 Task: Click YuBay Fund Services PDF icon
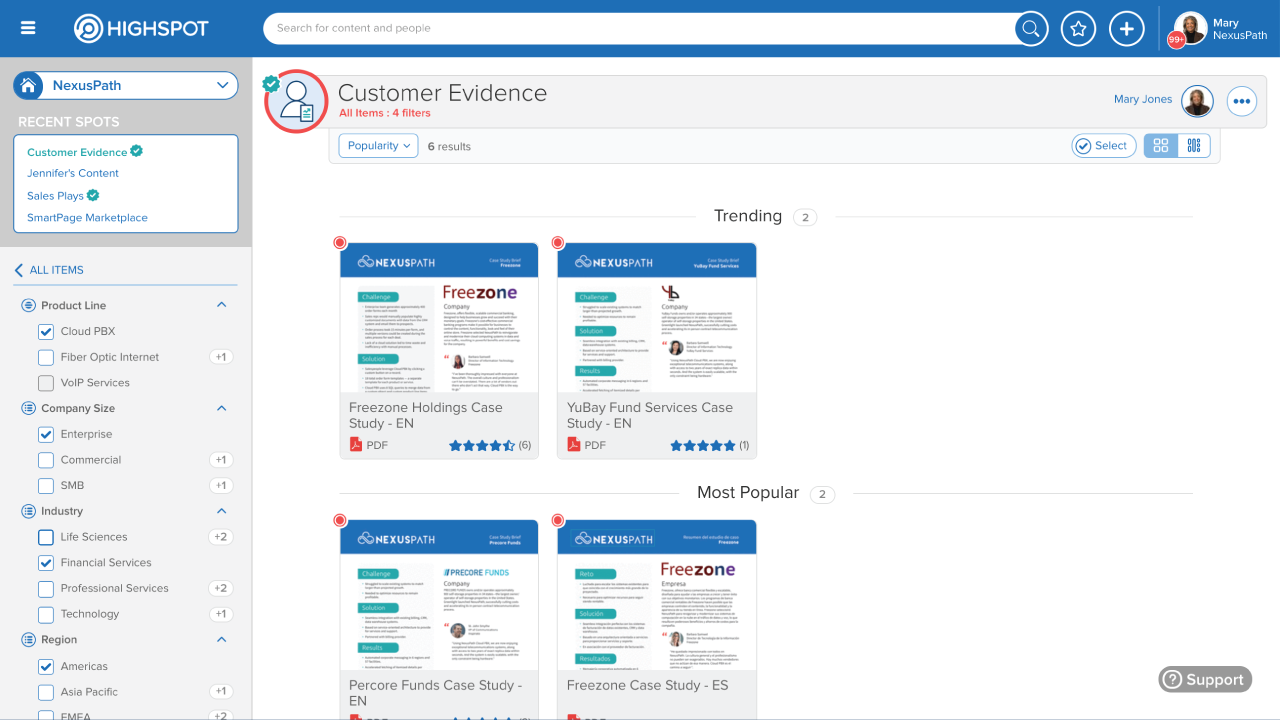click(573, 445)
